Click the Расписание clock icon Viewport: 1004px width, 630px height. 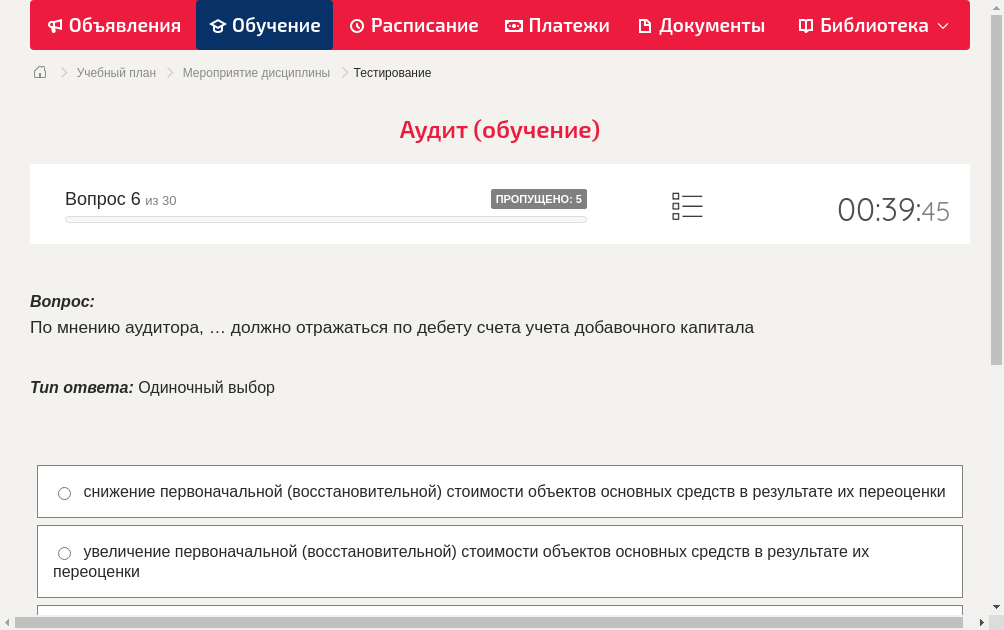point(356,25)
